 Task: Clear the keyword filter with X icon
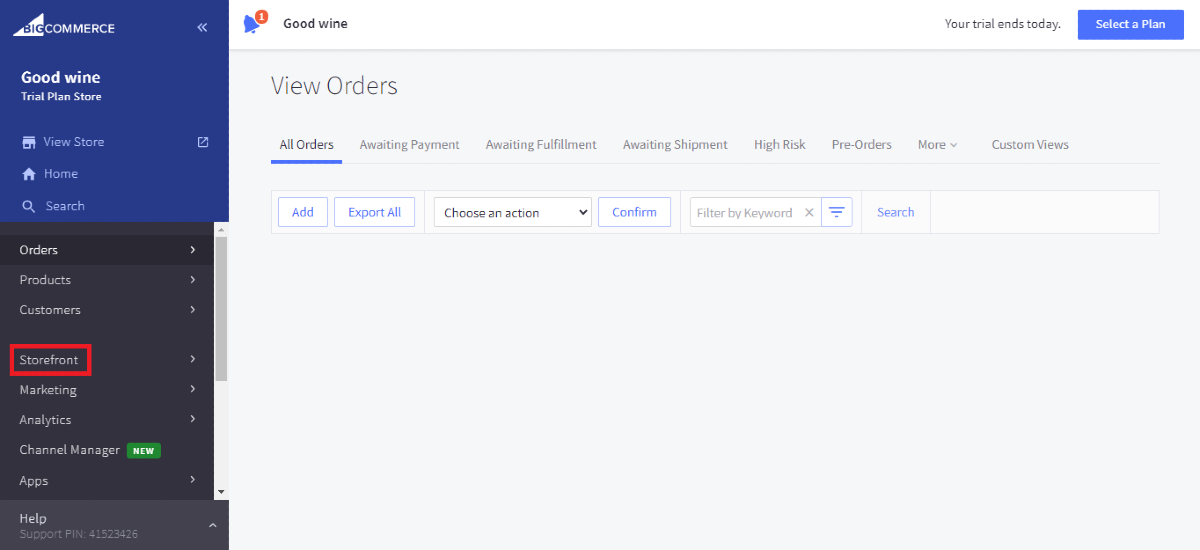coord(809,213)
